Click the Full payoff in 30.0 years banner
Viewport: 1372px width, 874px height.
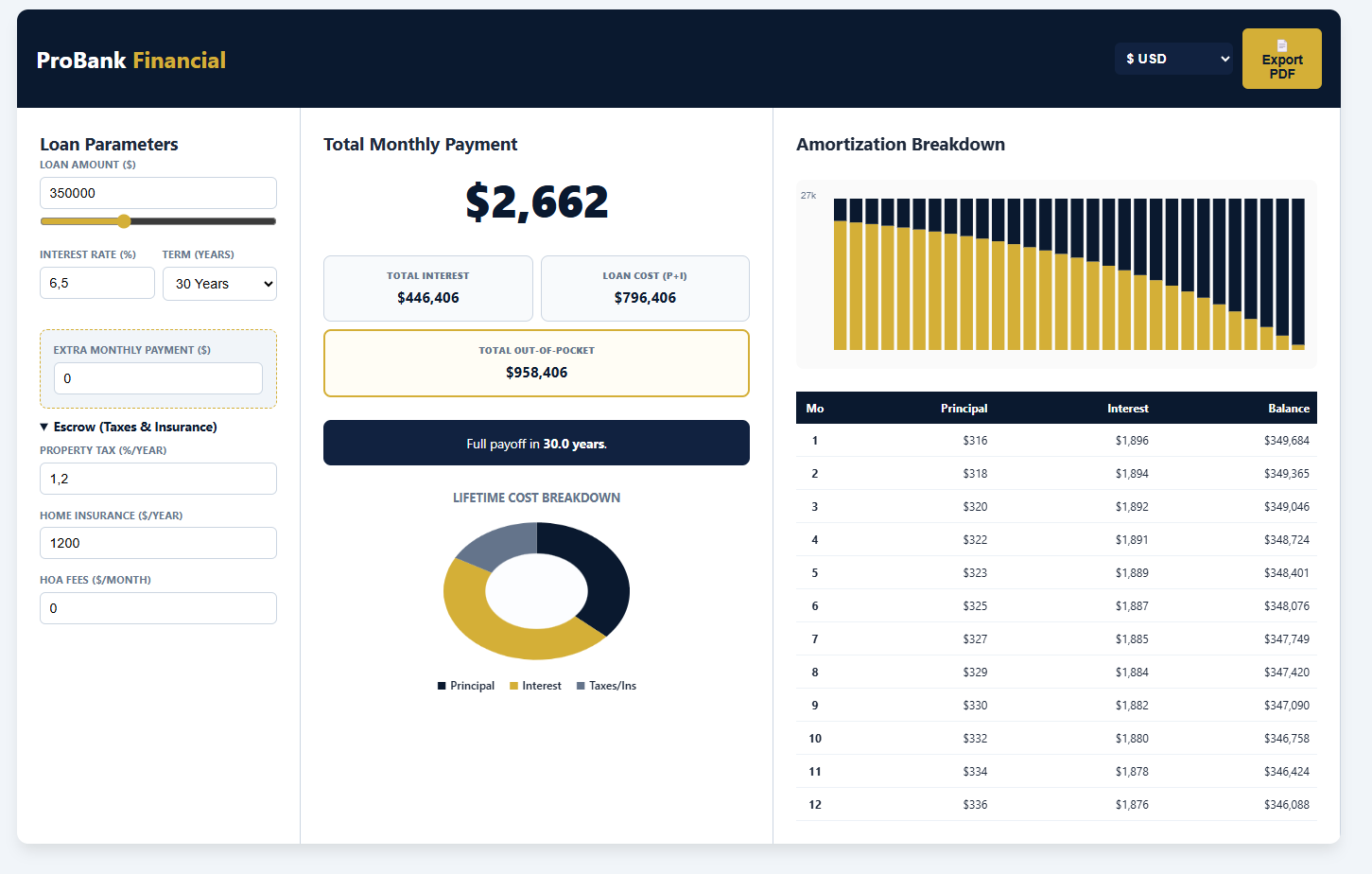coord(536,443)
